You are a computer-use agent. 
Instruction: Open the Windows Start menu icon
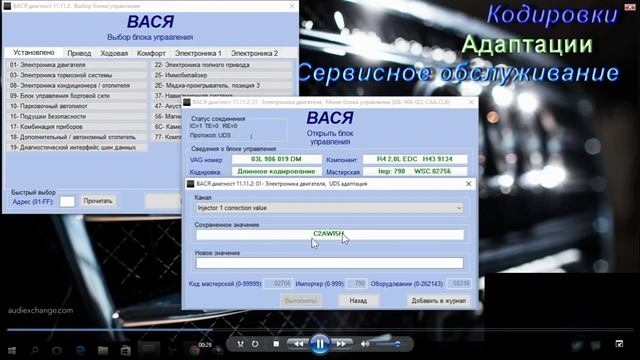(12, 350)
